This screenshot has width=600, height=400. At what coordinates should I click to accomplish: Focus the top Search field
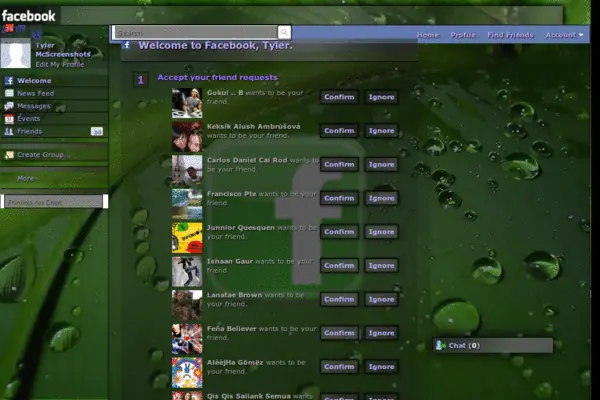pos(196,33)
